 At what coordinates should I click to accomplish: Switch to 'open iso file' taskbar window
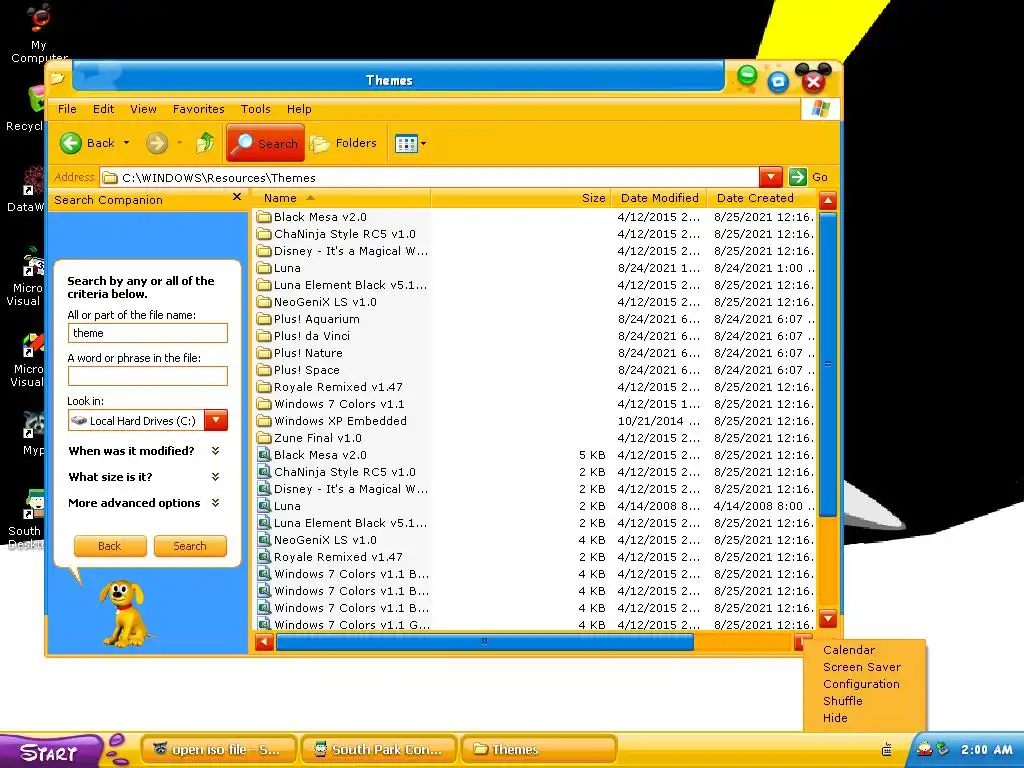click(x=219, y=750)
